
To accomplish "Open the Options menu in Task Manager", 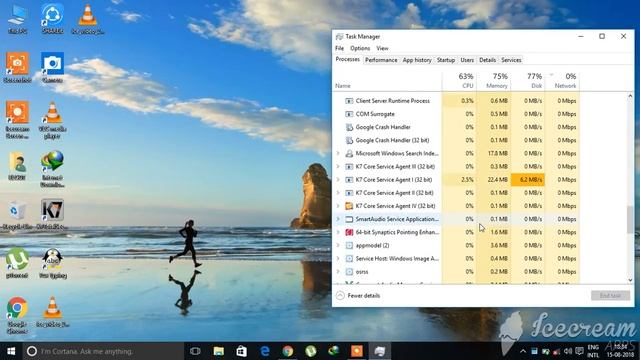I will tap(360, 48).
